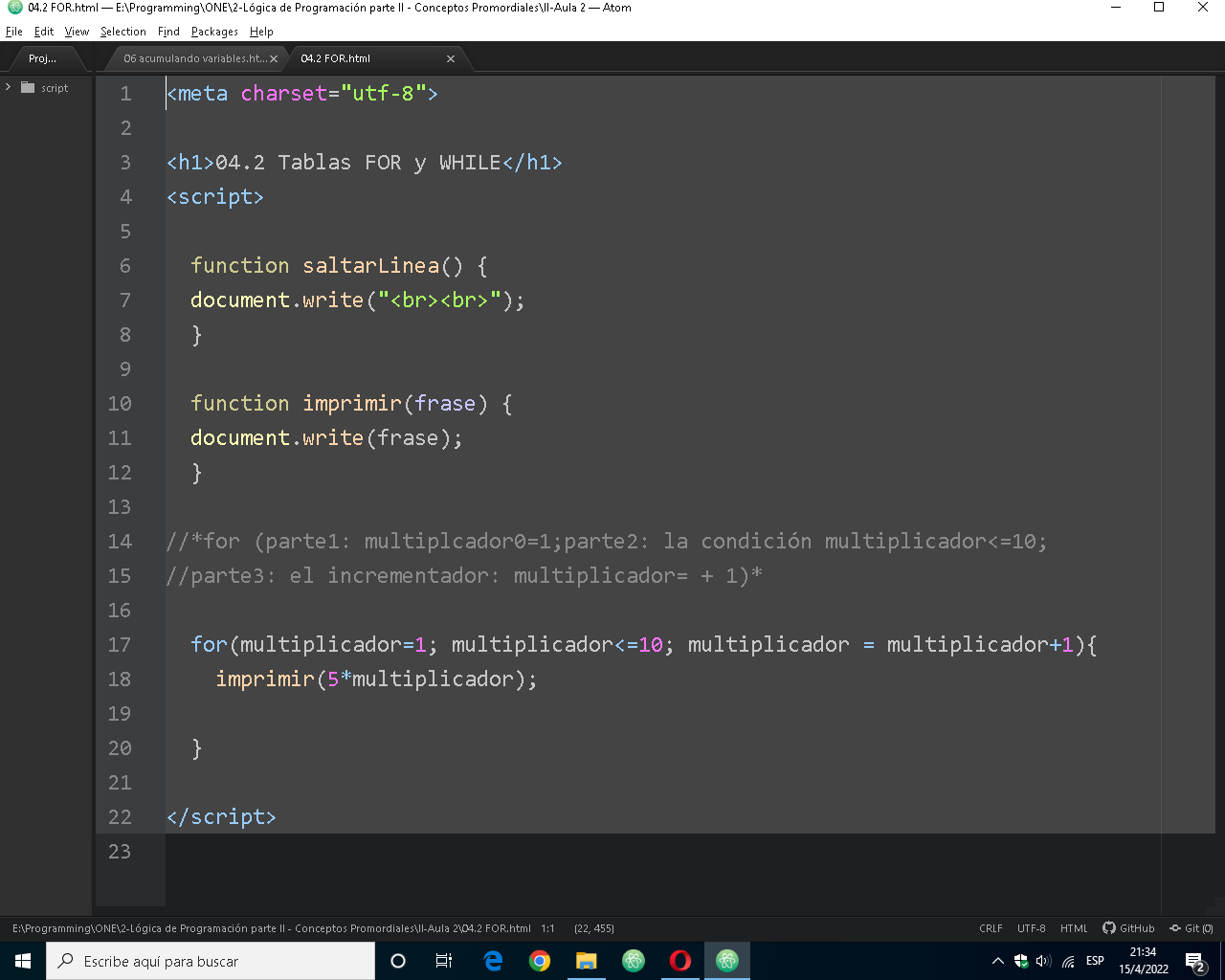Click the Atom app icon in title bar
Image resolution: width=1225 pixels, height=980 pixels.
point(14,8)
